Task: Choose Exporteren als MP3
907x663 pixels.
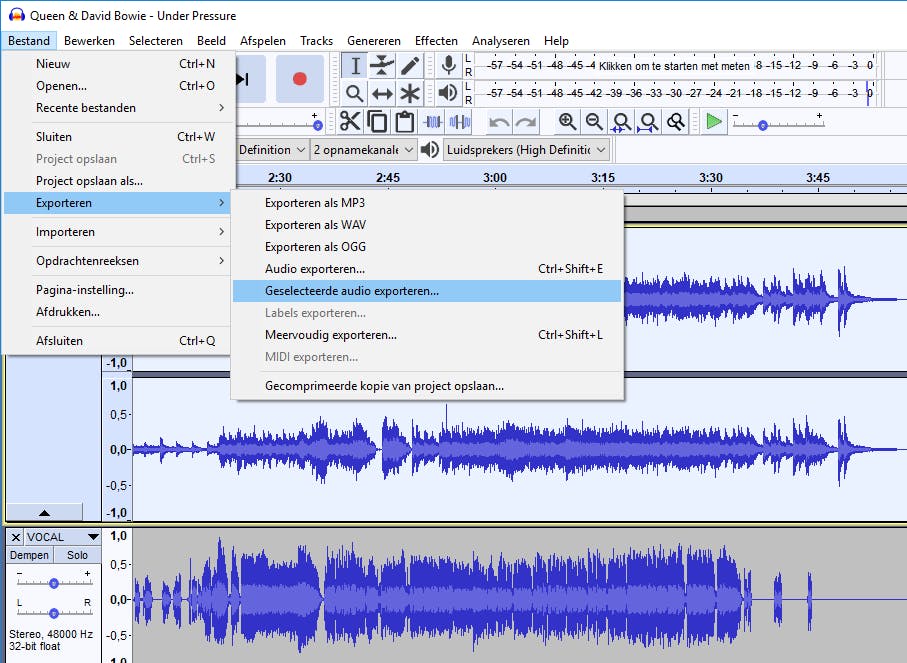Action: click(314, 203)
